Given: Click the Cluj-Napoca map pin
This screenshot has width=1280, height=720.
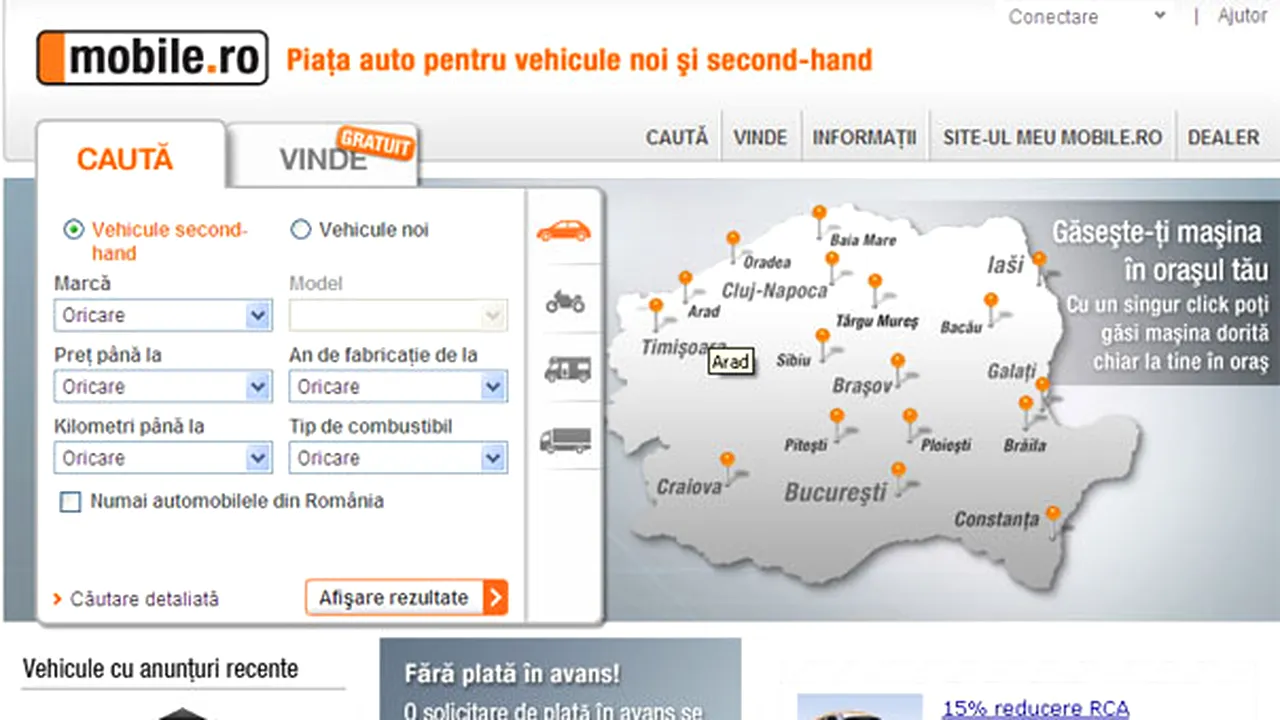Looking at the screenshot, I should [832, 260].
